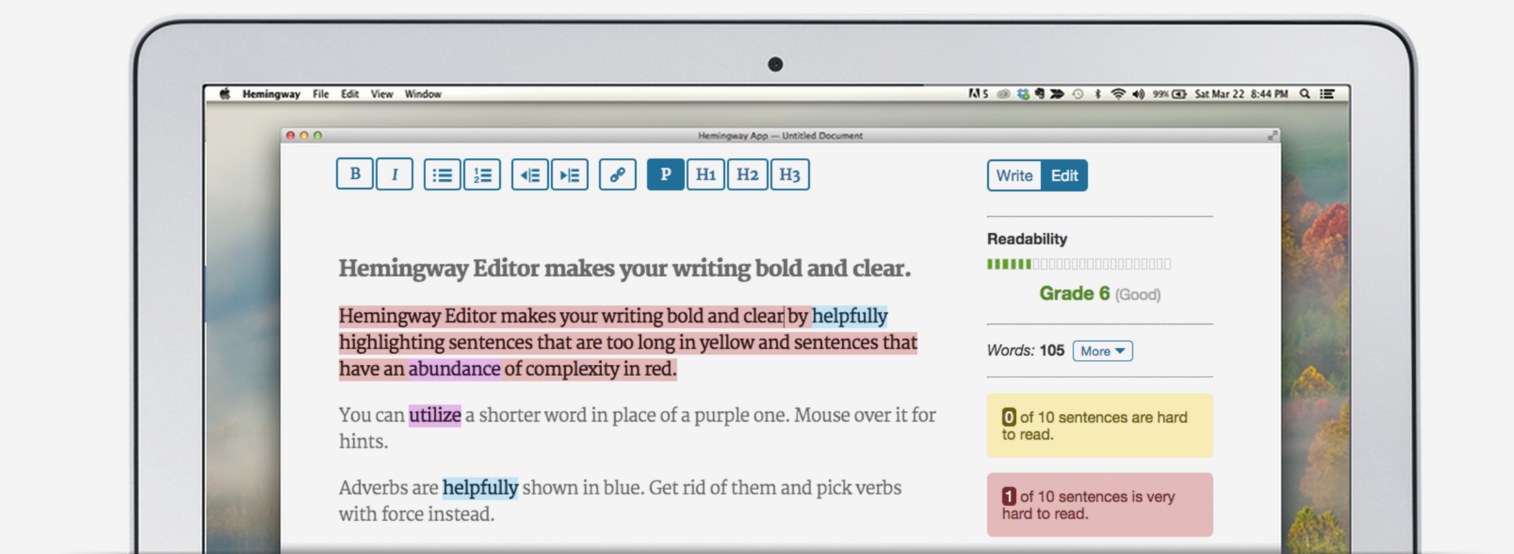Apply Heading 3 style with H3
The width and height of the screenshot is (1514, 554).
point(790,175)
